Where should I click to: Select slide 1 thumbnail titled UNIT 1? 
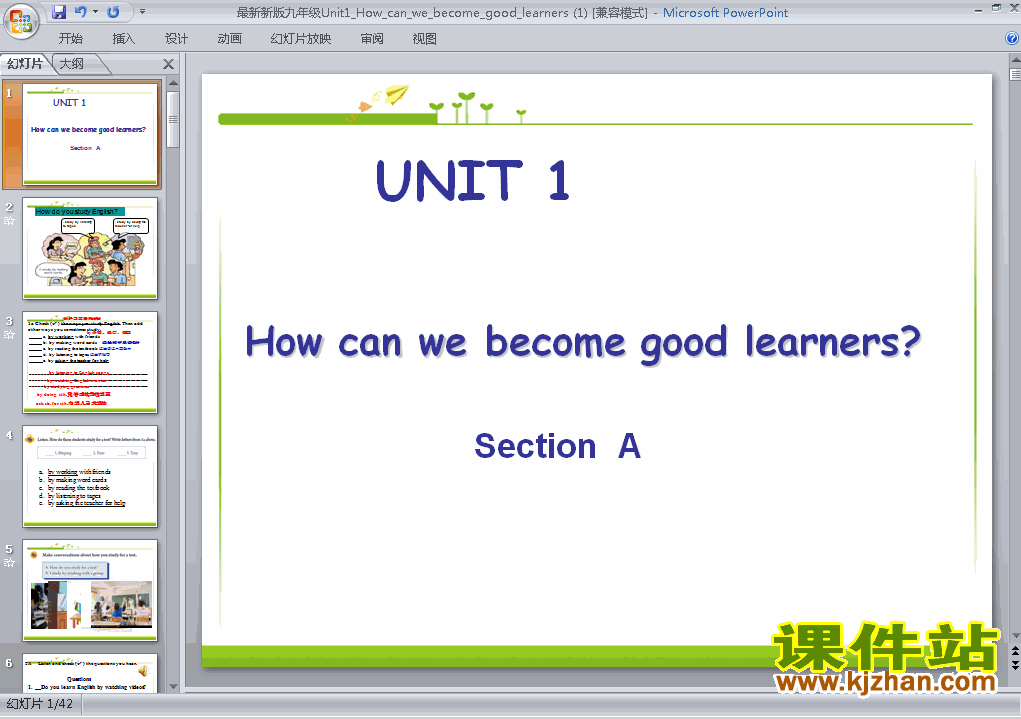point(90,135)
